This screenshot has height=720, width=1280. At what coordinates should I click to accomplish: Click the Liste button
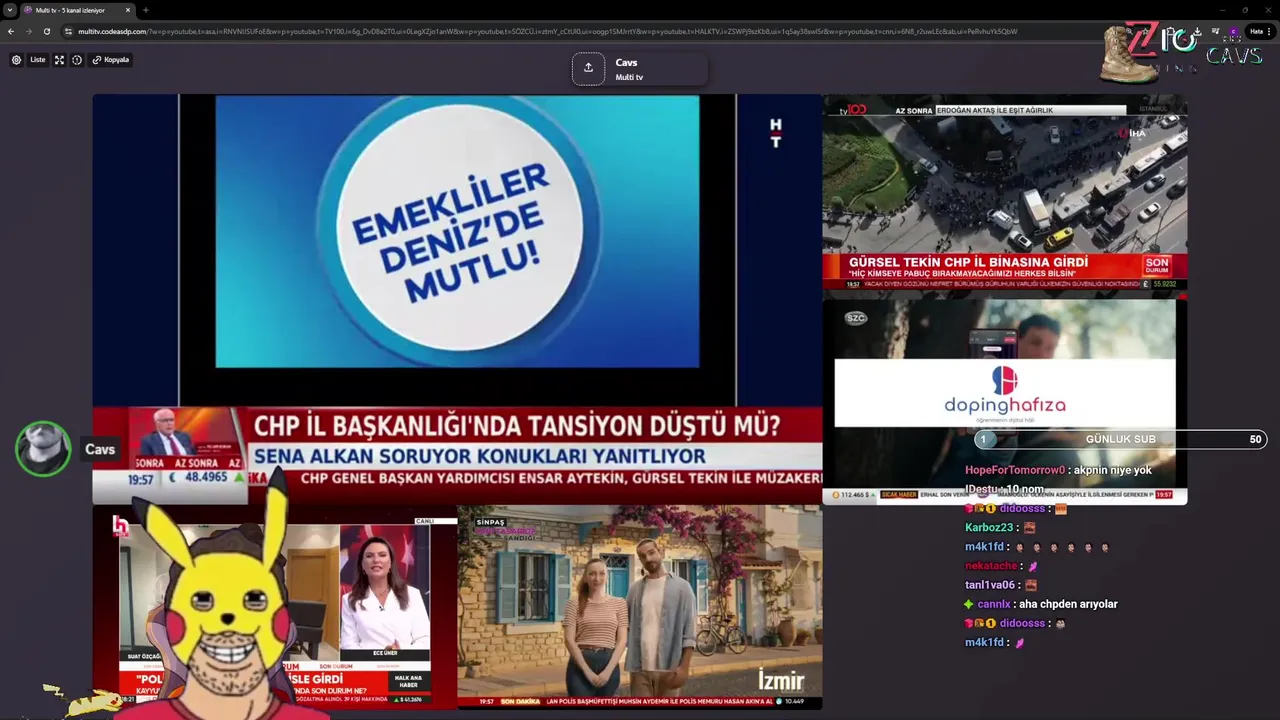(x=37, y=60)
